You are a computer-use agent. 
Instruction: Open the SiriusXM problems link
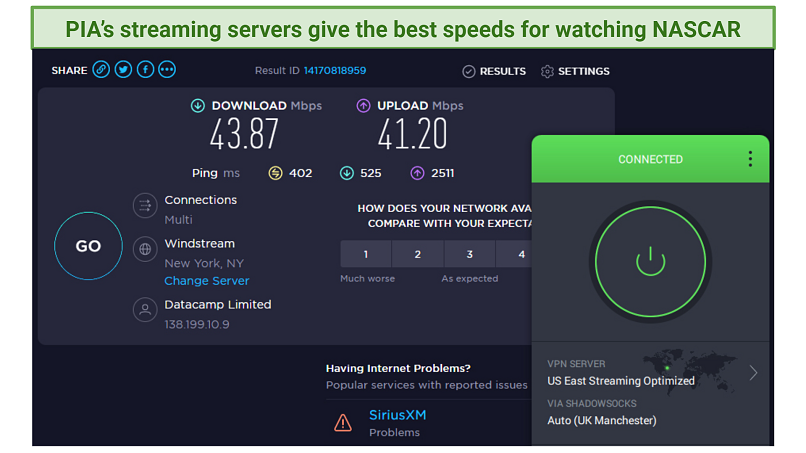(x=397, y=415)
